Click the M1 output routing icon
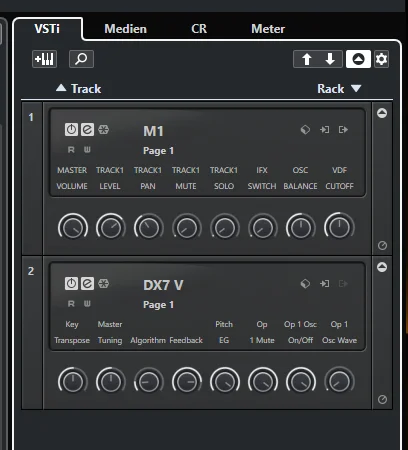The width and height of the screenshot is (408, 450). 343,129
